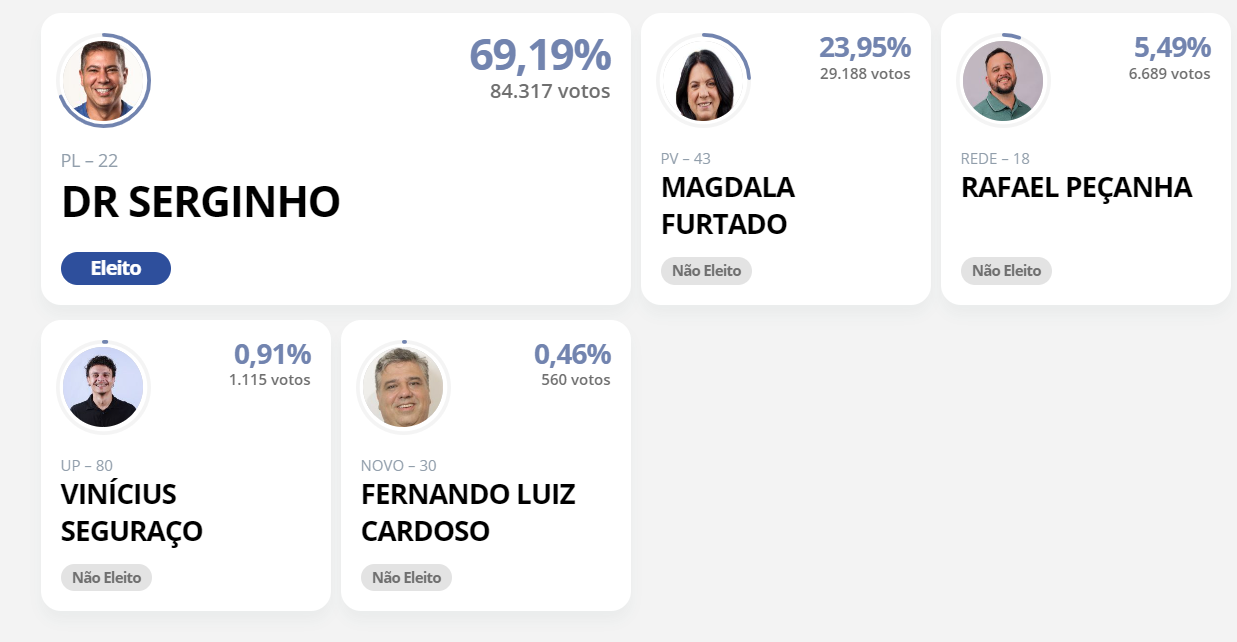Open the Magdala Furtado portrait photo
This screenshot has width=1237, height=642.
coord(704,80)
